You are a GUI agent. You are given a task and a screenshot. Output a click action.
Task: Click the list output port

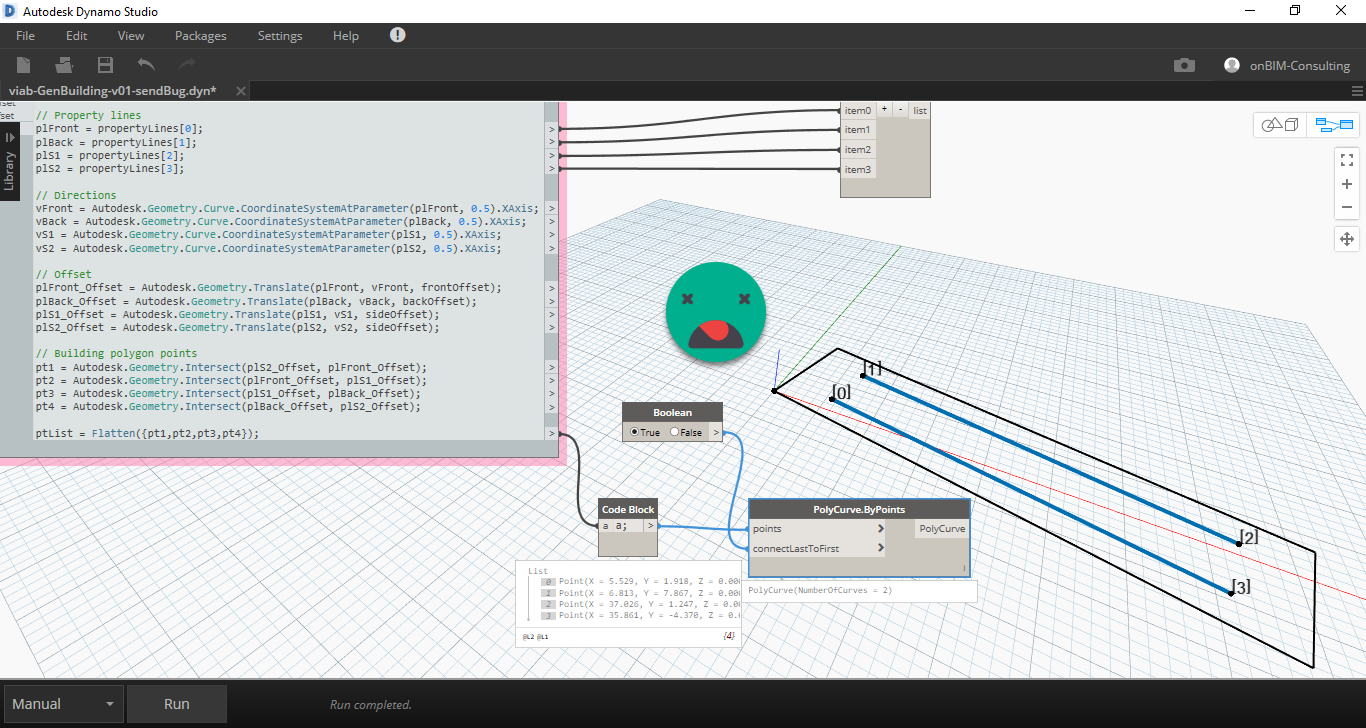pos(919,110)
